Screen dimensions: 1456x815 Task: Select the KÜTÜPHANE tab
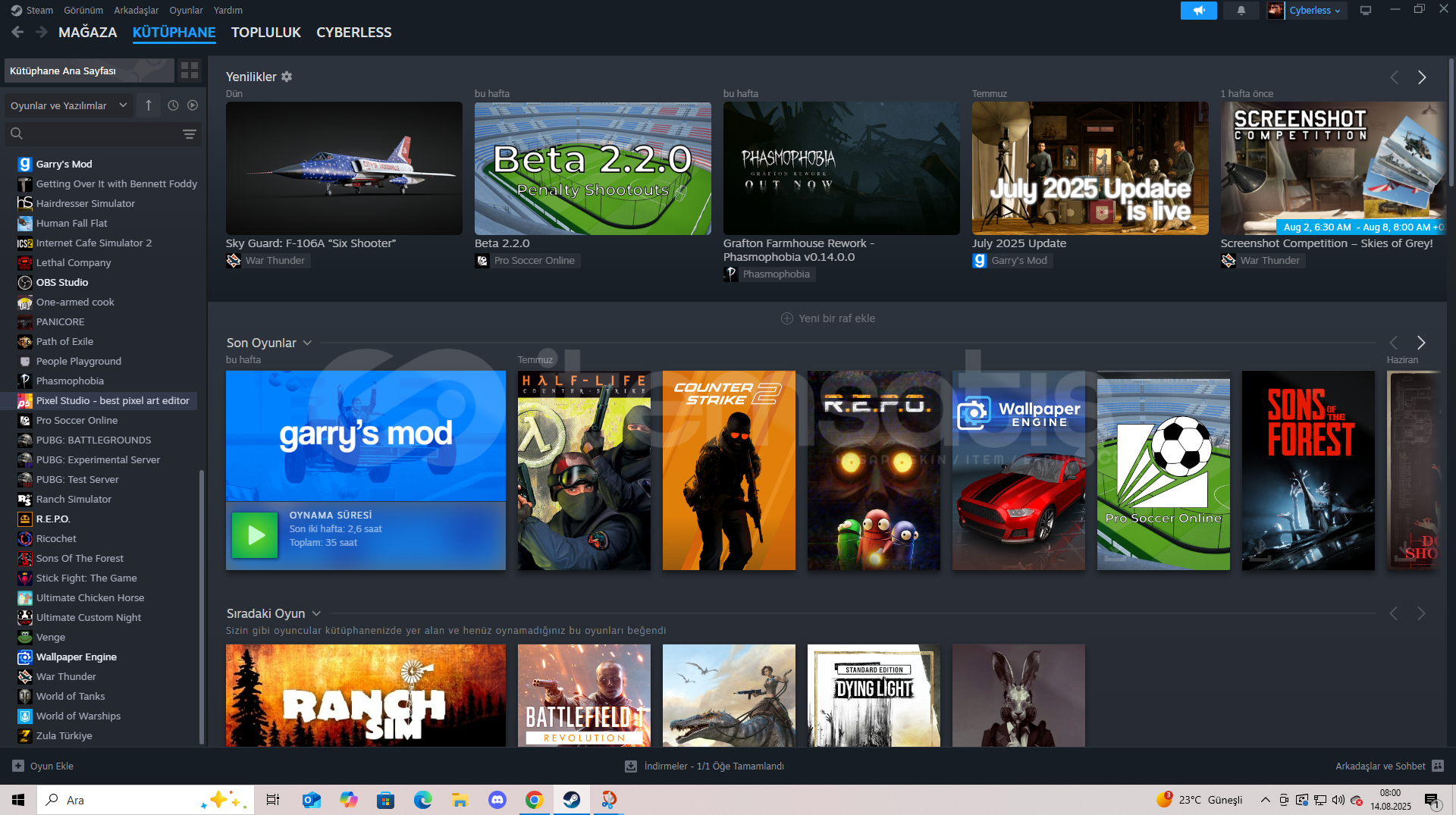(x=174, y=32)
